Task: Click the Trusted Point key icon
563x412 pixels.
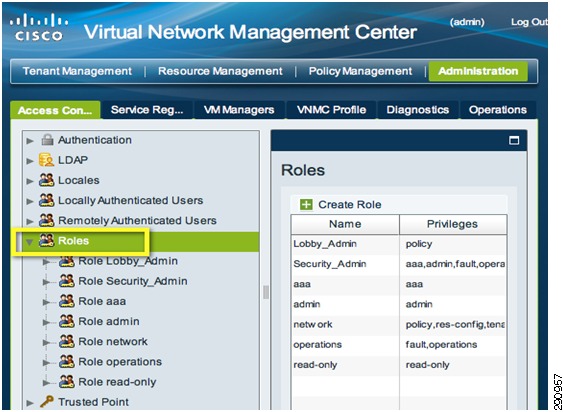Action: coord(46,402)
